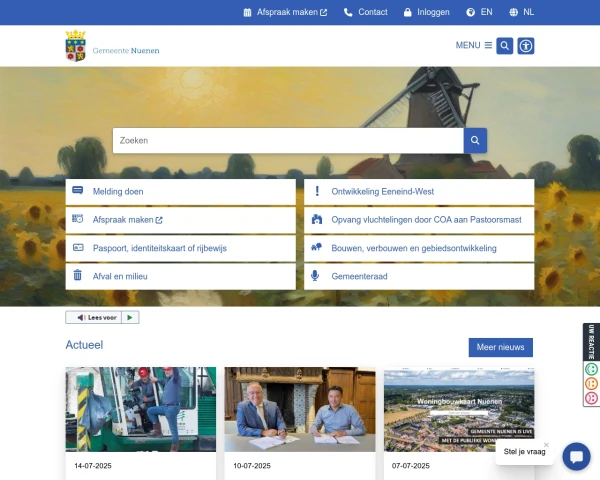Open Paspoort, identiteitskaart of rijbewijs
This screenshot has height=480, width=600.
click(181, 248)
